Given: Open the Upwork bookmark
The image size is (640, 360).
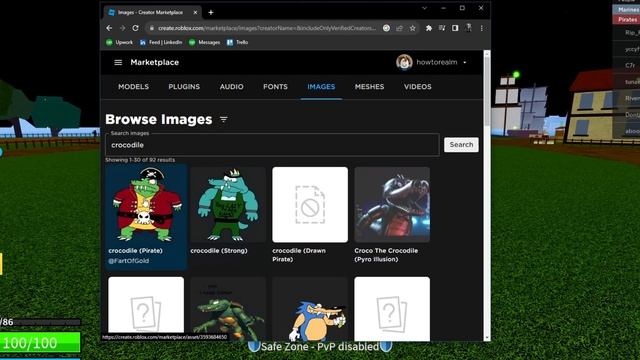Looking at the screenshot, I should tap(120, 42).
